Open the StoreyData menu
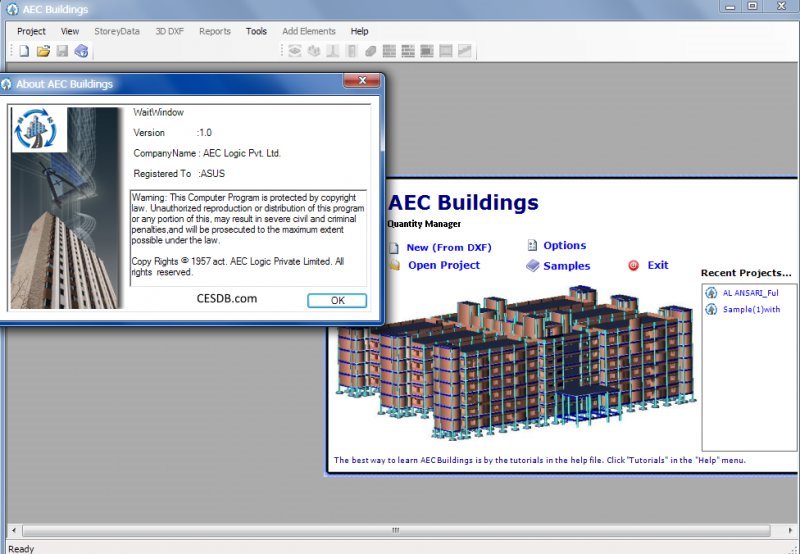 click(x=117, y=31)
